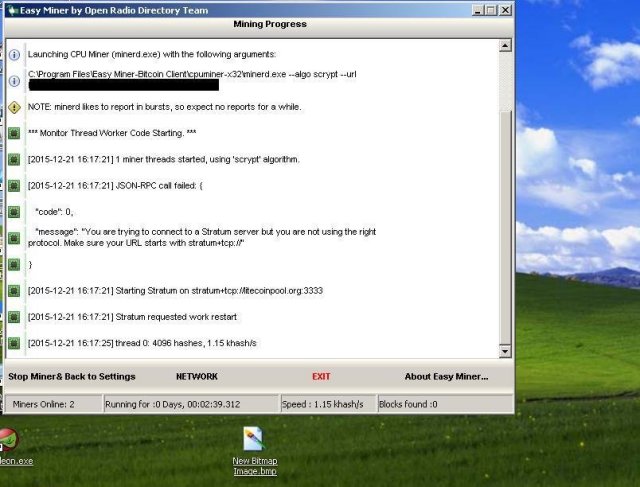Viewport: 640px width, 487px height.
Task: Click 'Running for :0 Days' status field
Action: 191,404
